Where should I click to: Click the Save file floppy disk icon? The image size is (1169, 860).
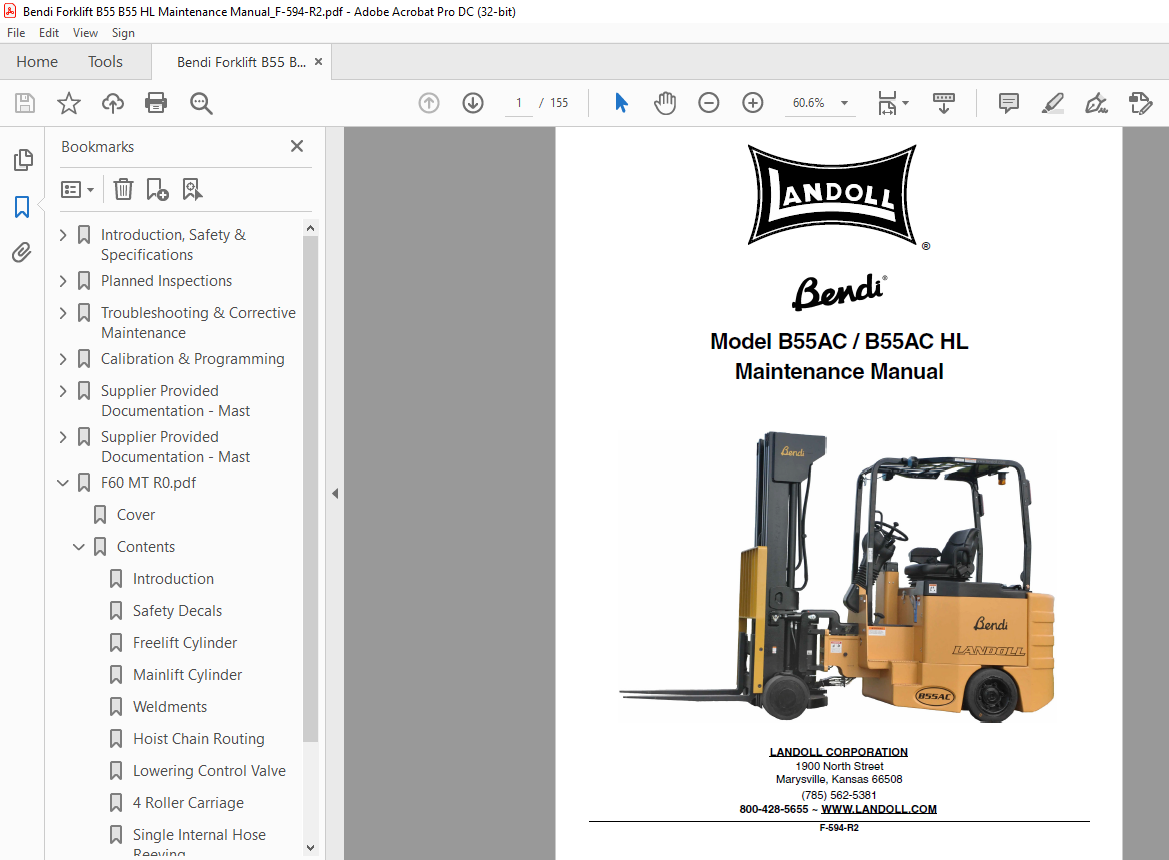tap(25, 103)
